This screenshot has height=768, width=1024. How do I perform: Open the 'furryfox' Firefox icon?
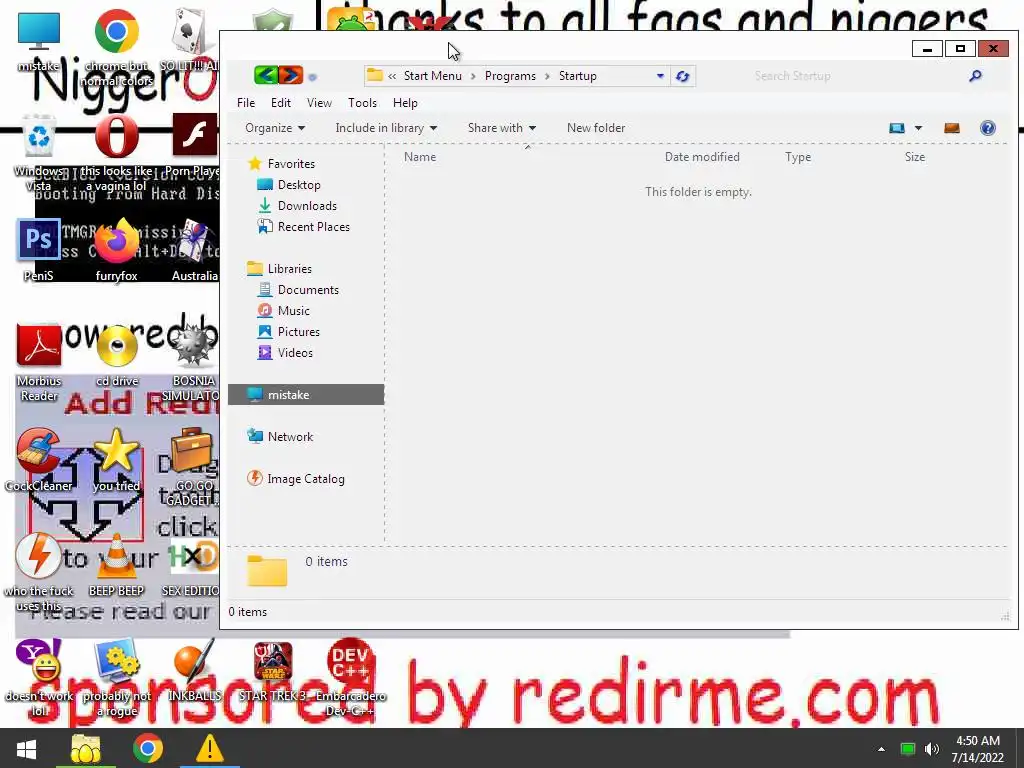coord(116,241)
